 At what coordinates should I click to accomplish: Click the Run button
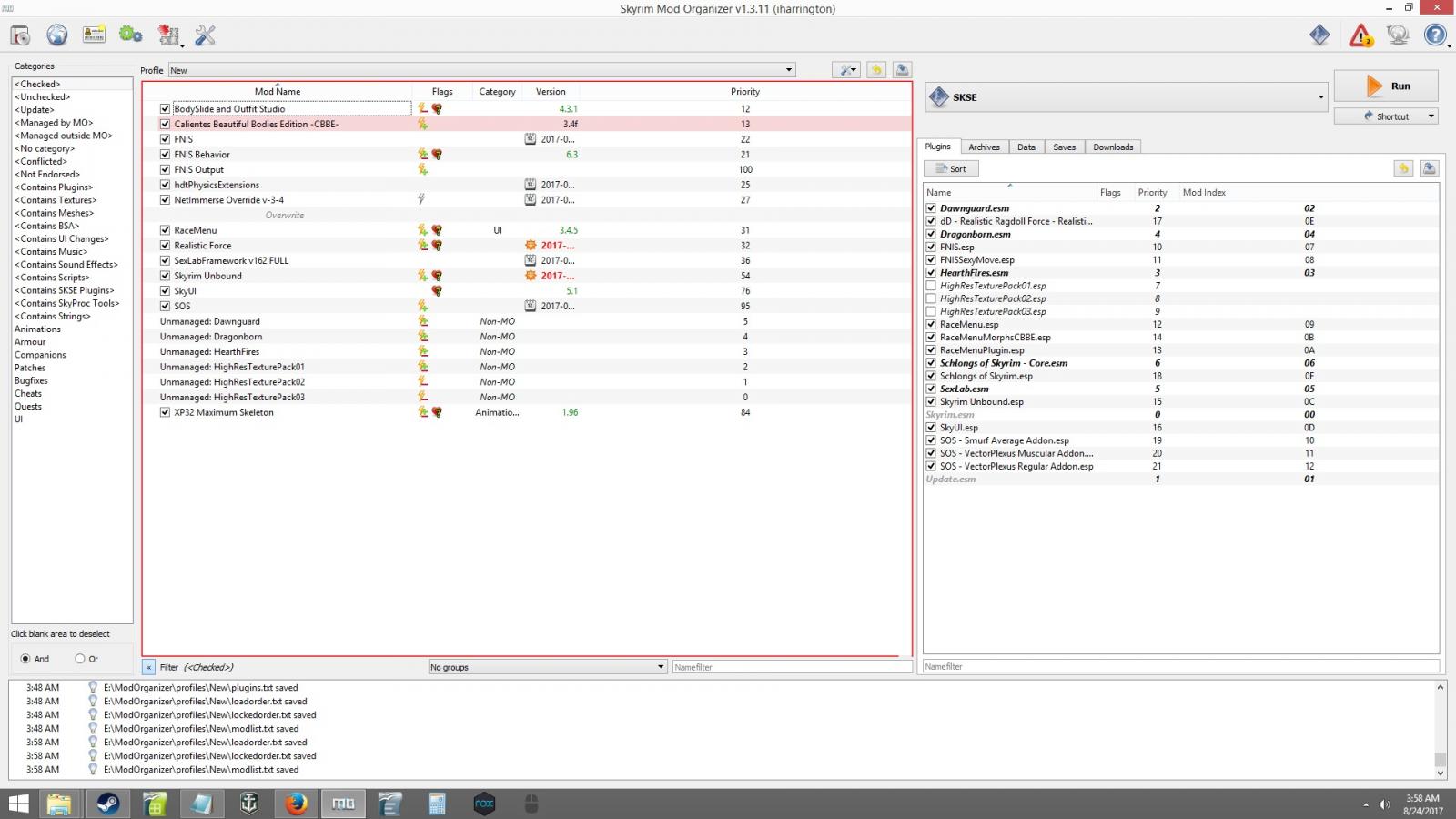coord(1386,86)
